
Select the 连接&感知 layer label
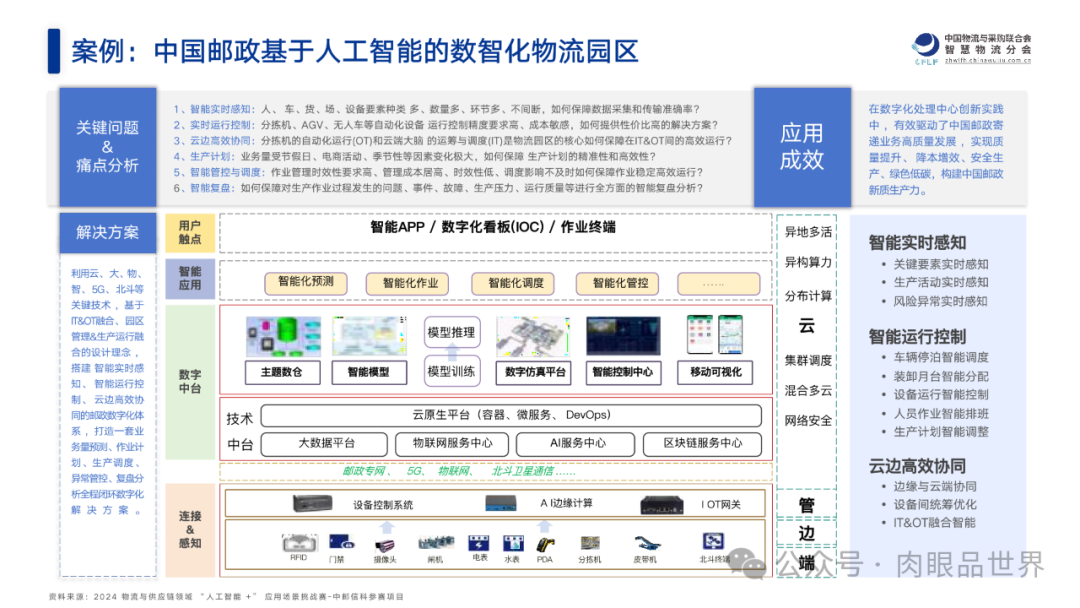[x=190, y=530]
